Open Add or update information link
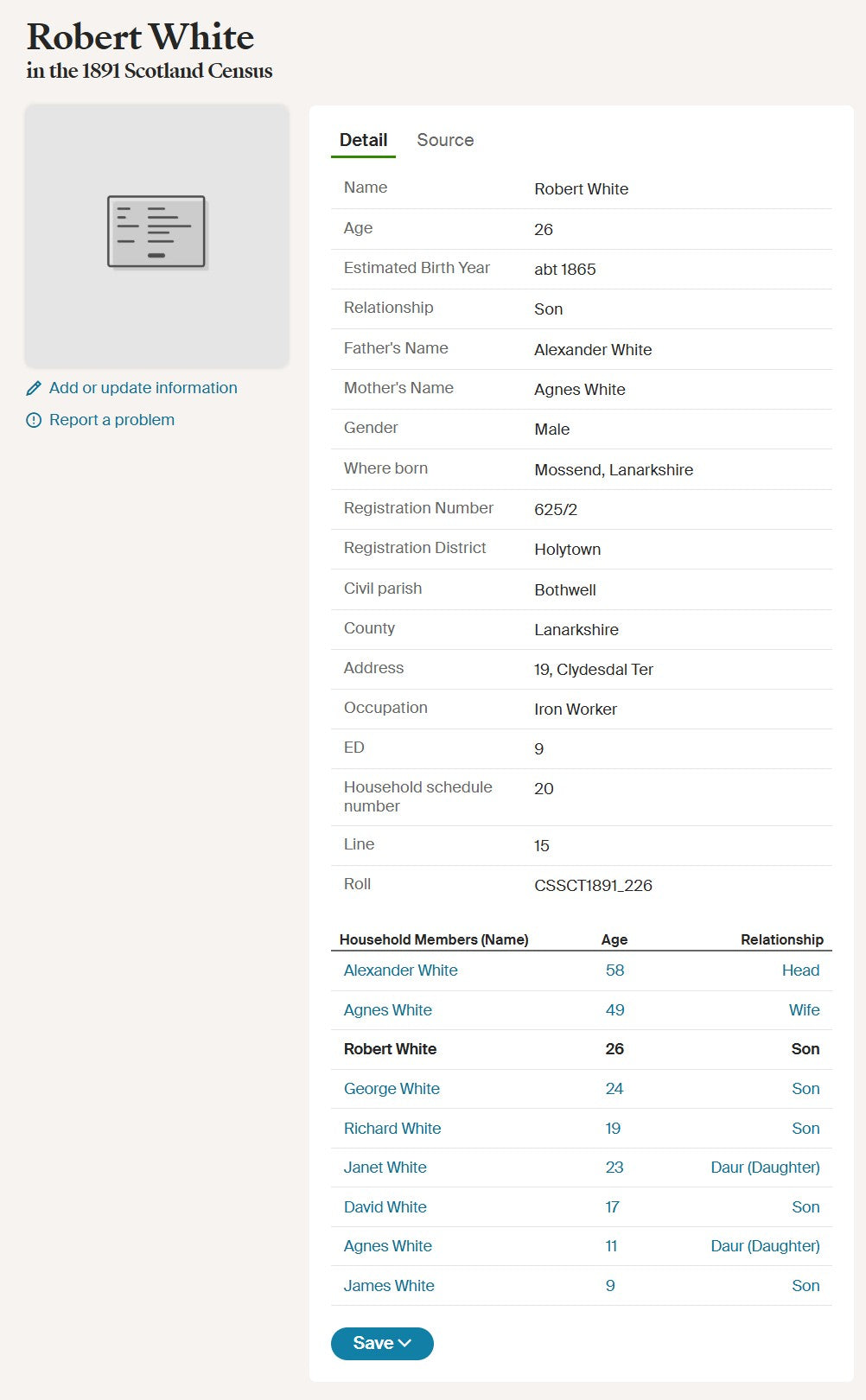This screenshot has height=1400, width=866. [143, 388]
